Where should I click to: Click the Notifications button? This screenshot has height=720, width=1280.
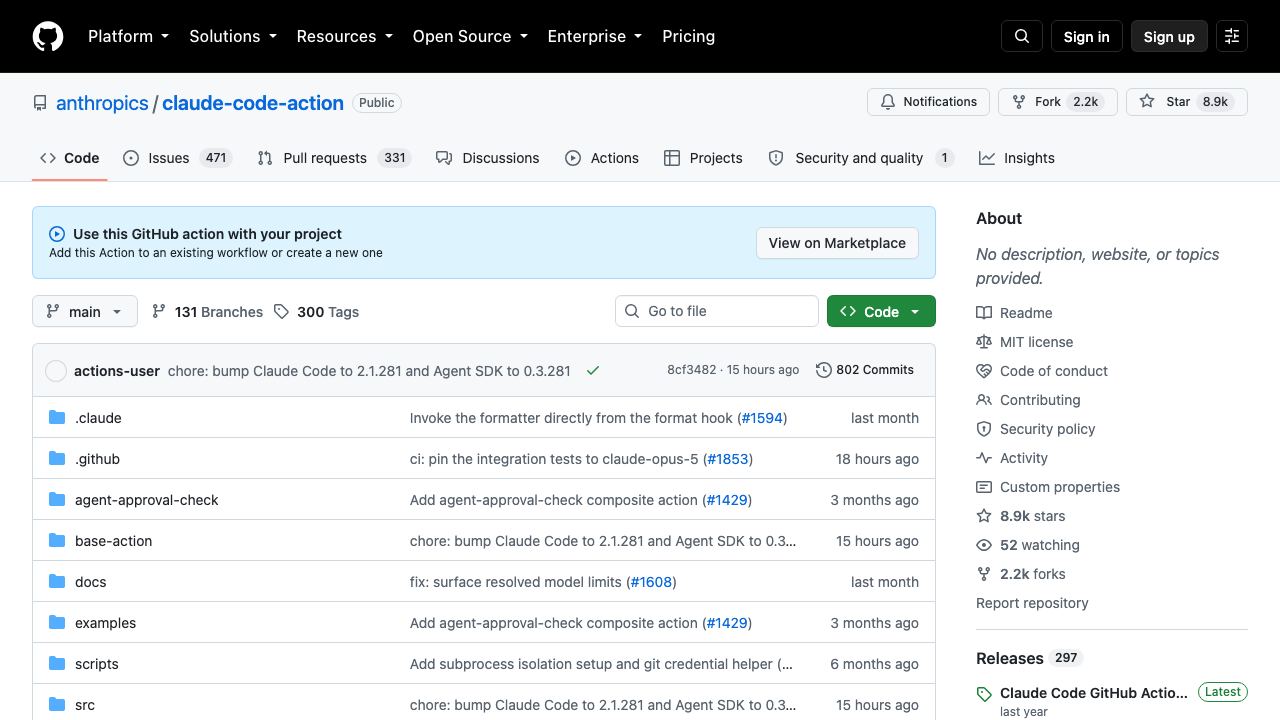929,102
